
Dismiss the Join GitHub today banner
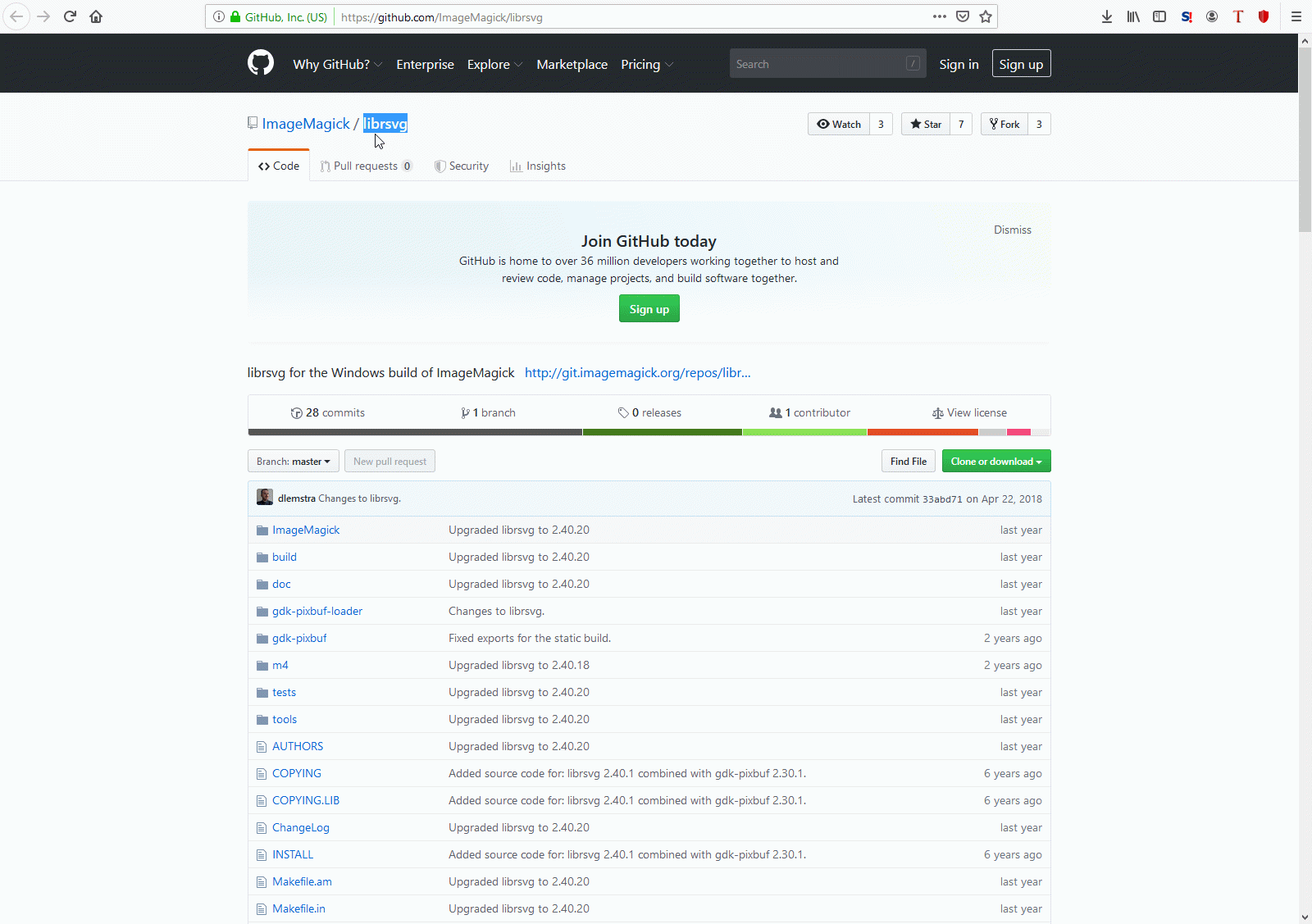coord(1013,230)
